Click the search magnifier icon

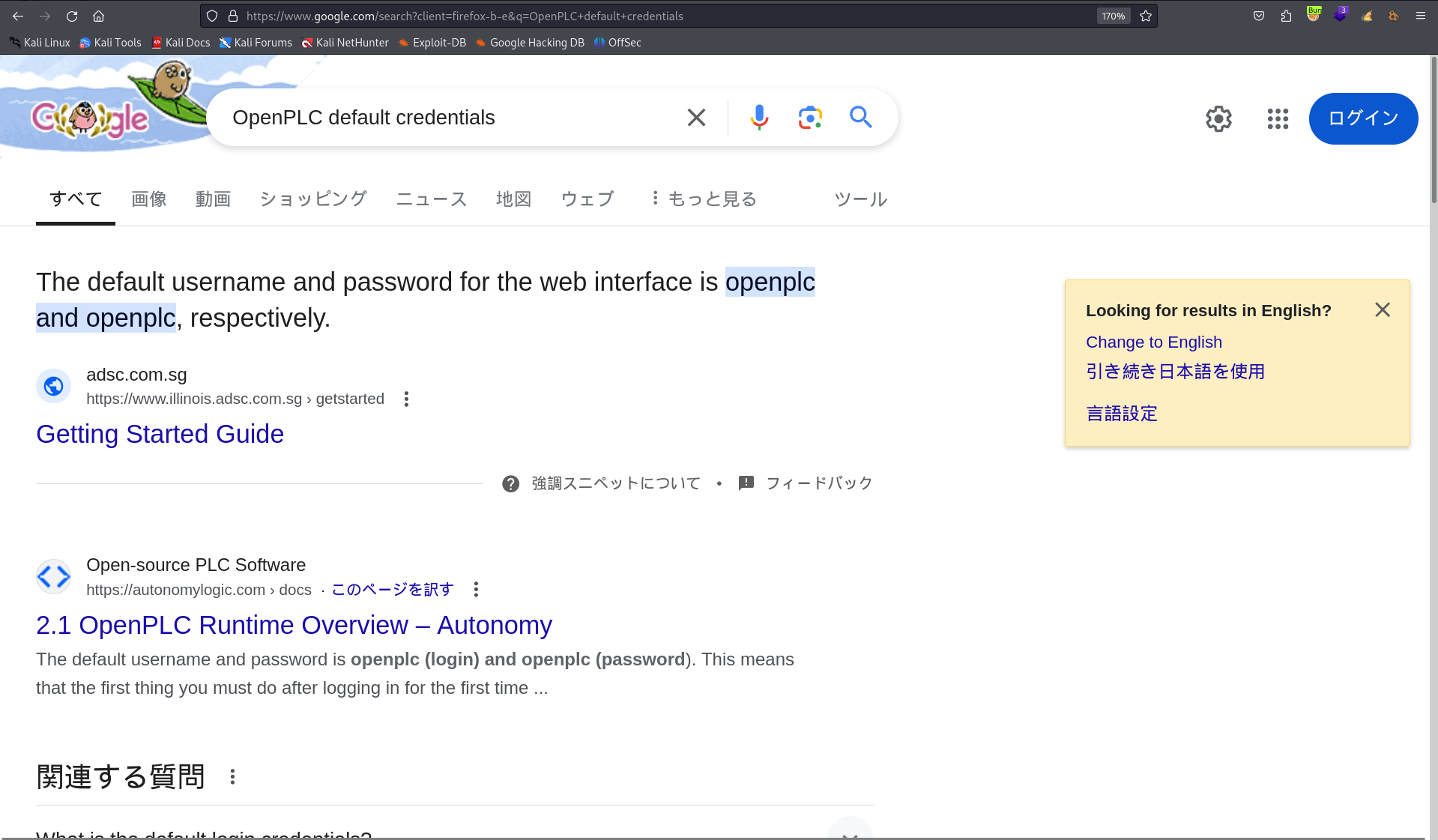coord(860,117)
